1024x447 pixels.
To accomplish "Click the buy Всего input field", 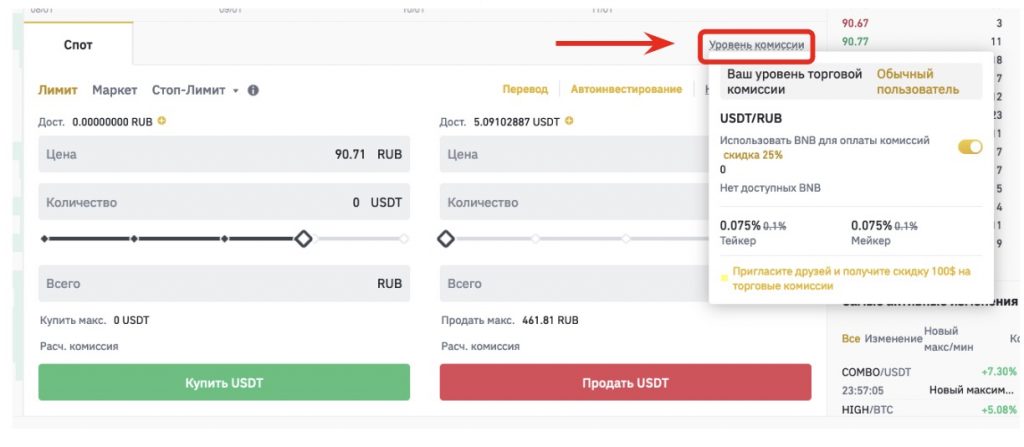I will [224, 283].
